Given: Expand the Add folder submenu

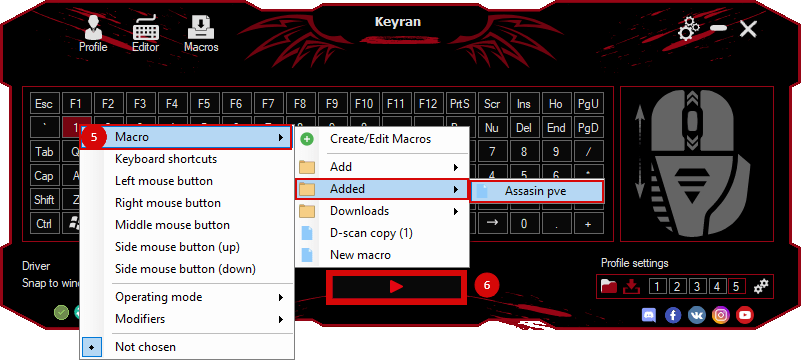Looking at the screenshot, I should pyautogui.click(x=455, y=167).
